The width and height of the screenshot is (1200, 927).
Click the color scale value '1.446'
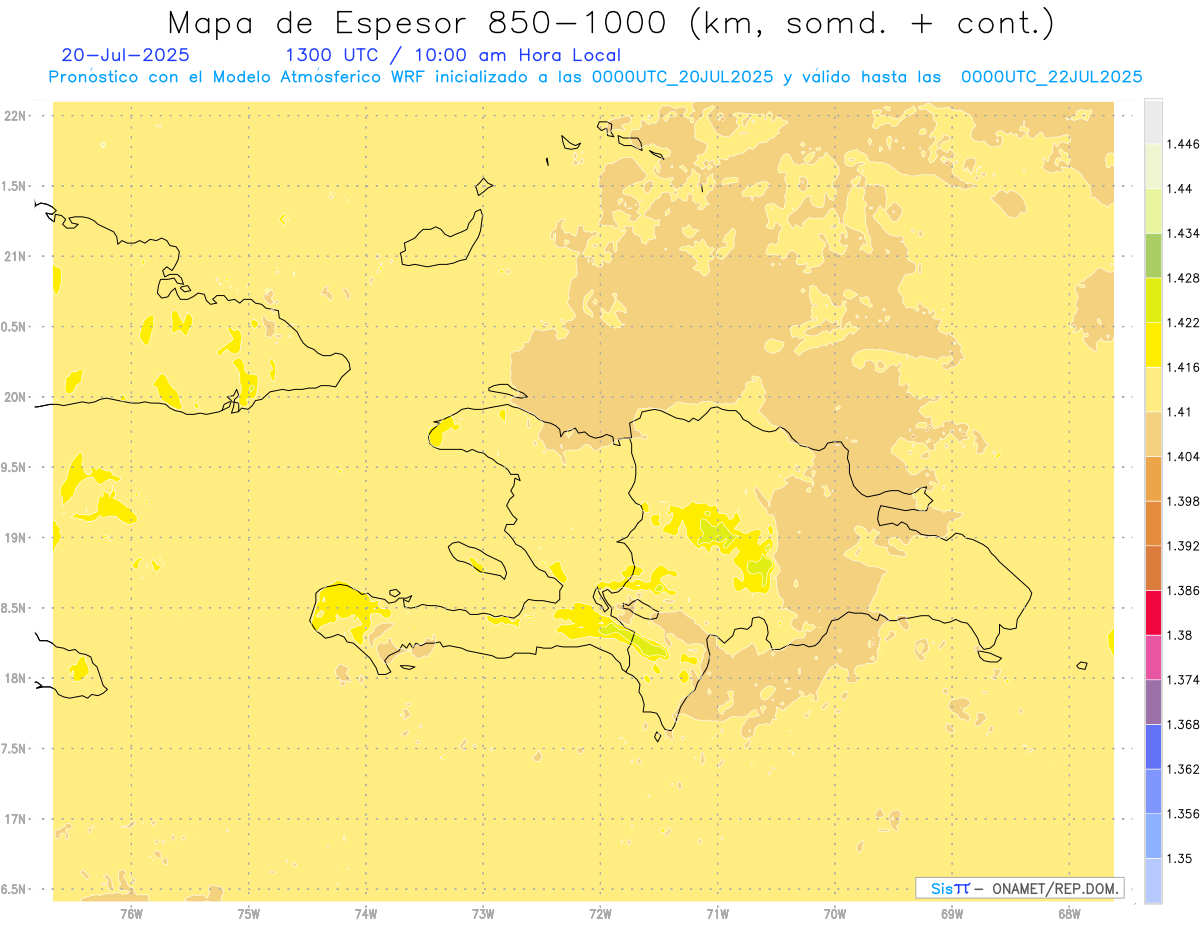click(x=1182, y=144)
